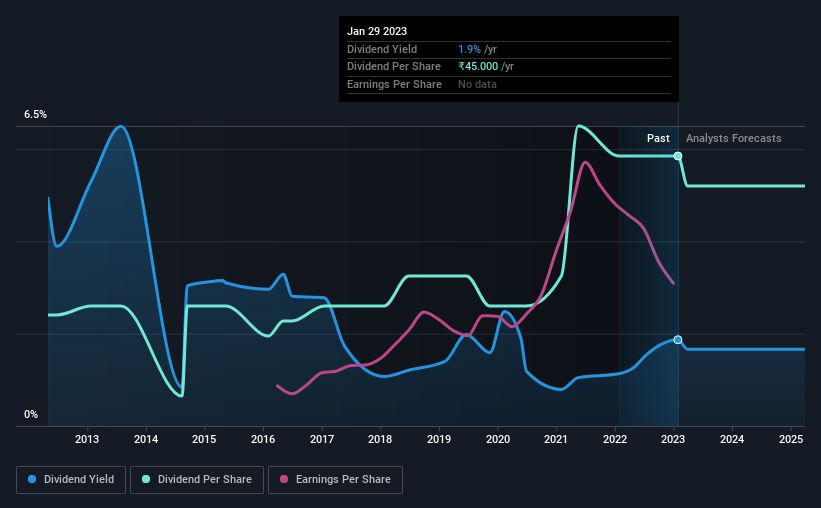Click the 2019 x-axis year label
Image resolution: width=821 pixels, height=508 pixels.
tap(439, 439)
